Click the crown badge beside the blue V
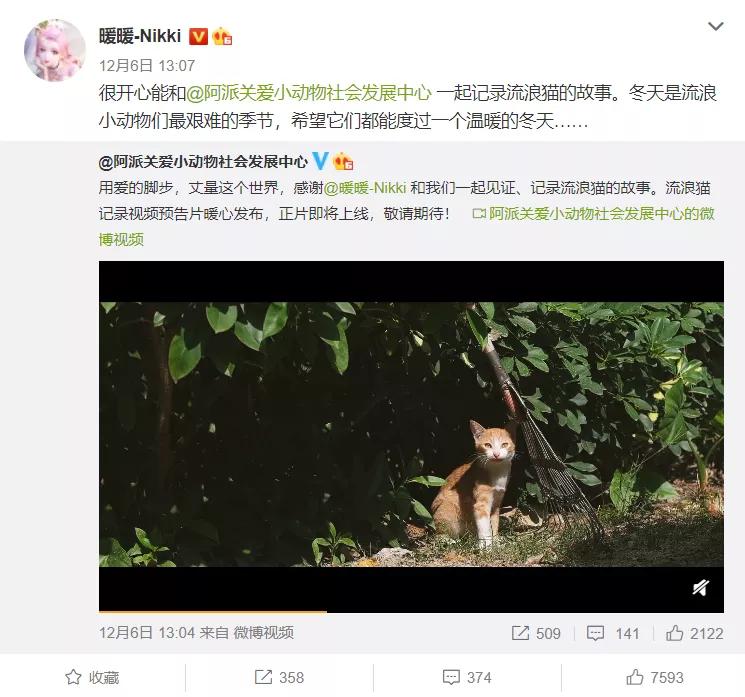Screen dimensions: 745x697 (x=343, y=162)
